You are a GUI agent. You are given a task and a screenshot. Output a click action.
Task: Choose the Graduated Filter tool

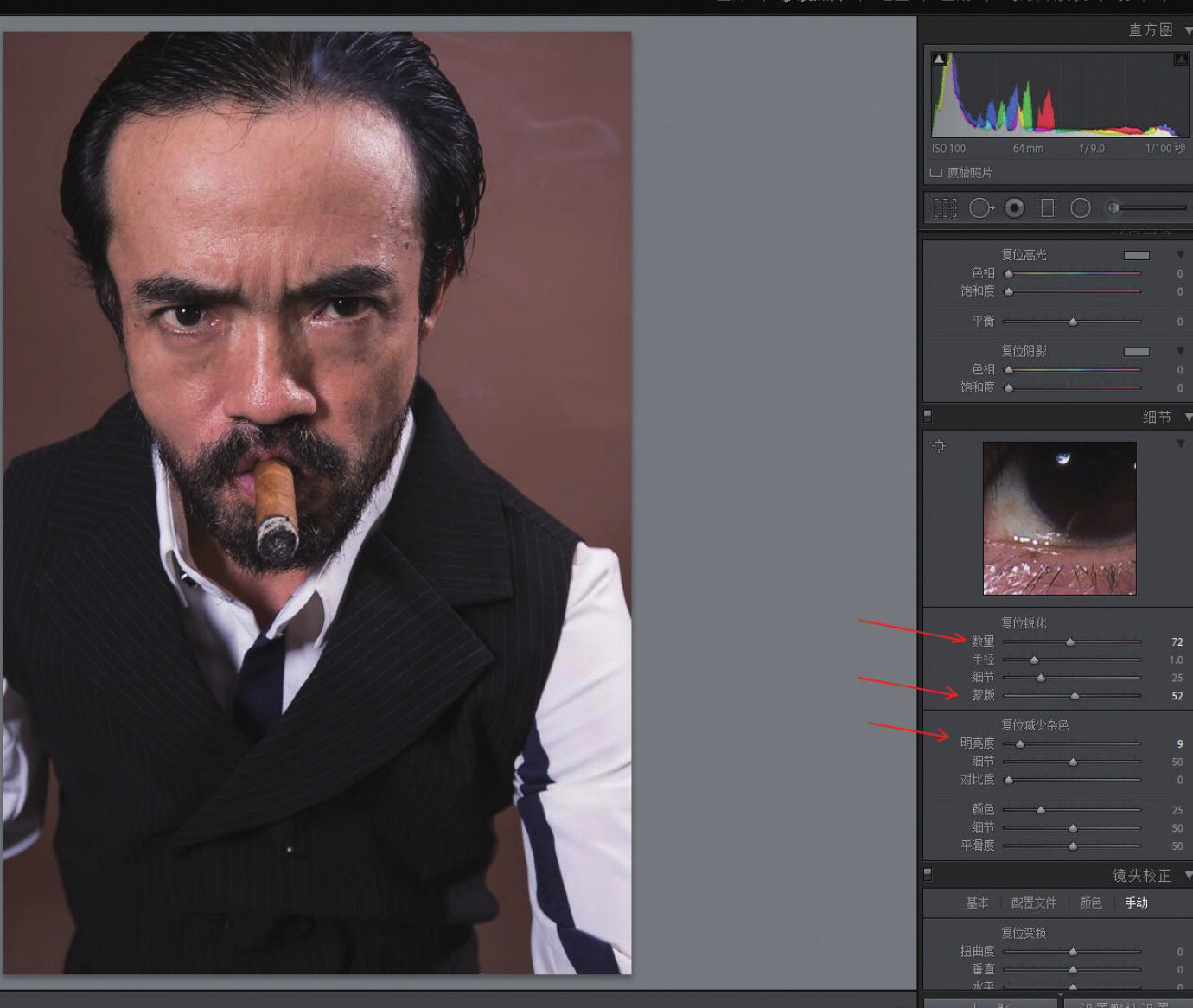click(1047, 208)
